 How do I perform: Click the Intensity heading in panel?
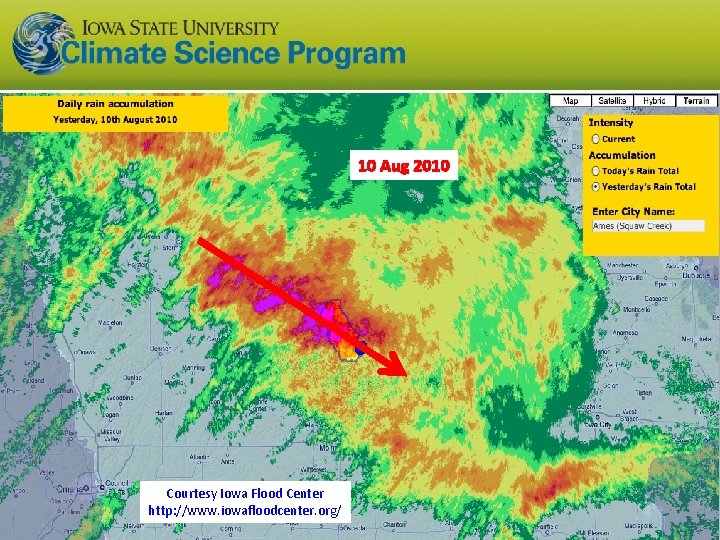tap(611, 123)
